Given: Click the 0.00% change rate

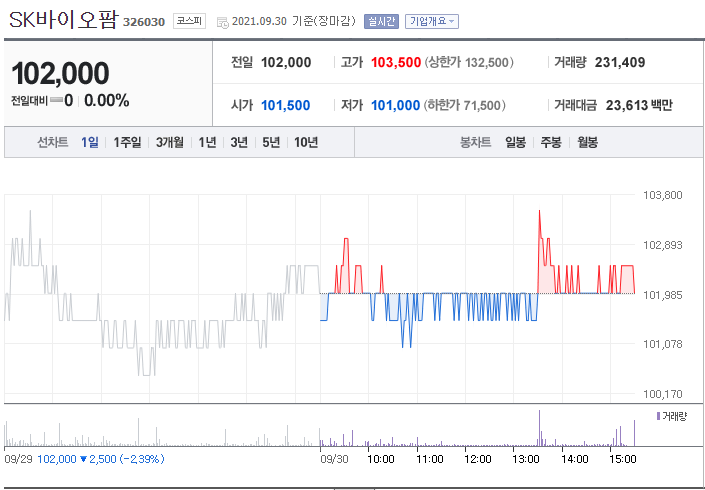Looking at the screenshot, I should point(107,100).
